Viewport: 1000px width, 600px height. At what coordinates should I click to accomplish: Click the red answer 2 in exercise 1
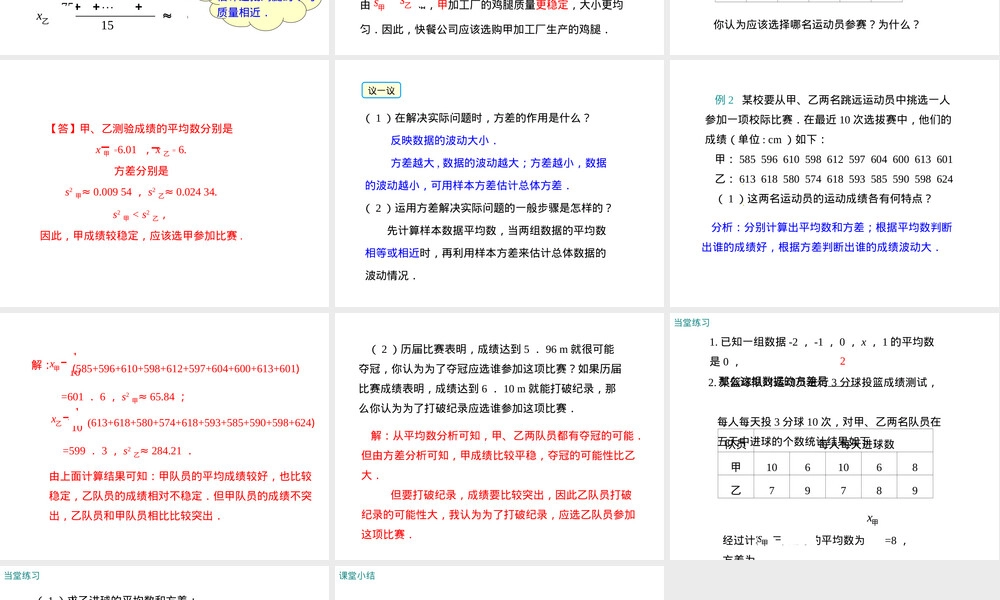[x=842, y=362]
